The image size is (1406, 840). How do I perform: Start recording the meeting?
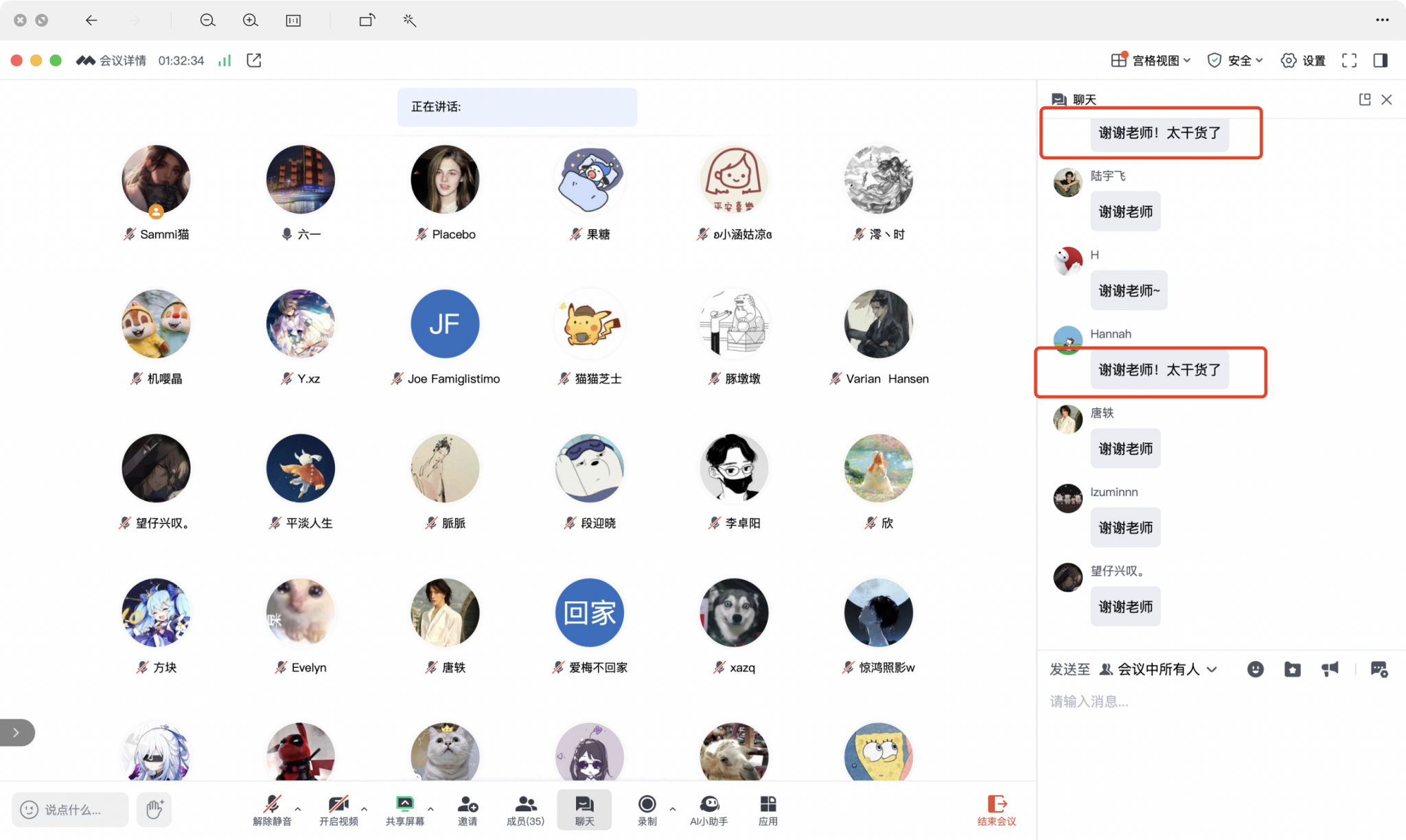647,809
